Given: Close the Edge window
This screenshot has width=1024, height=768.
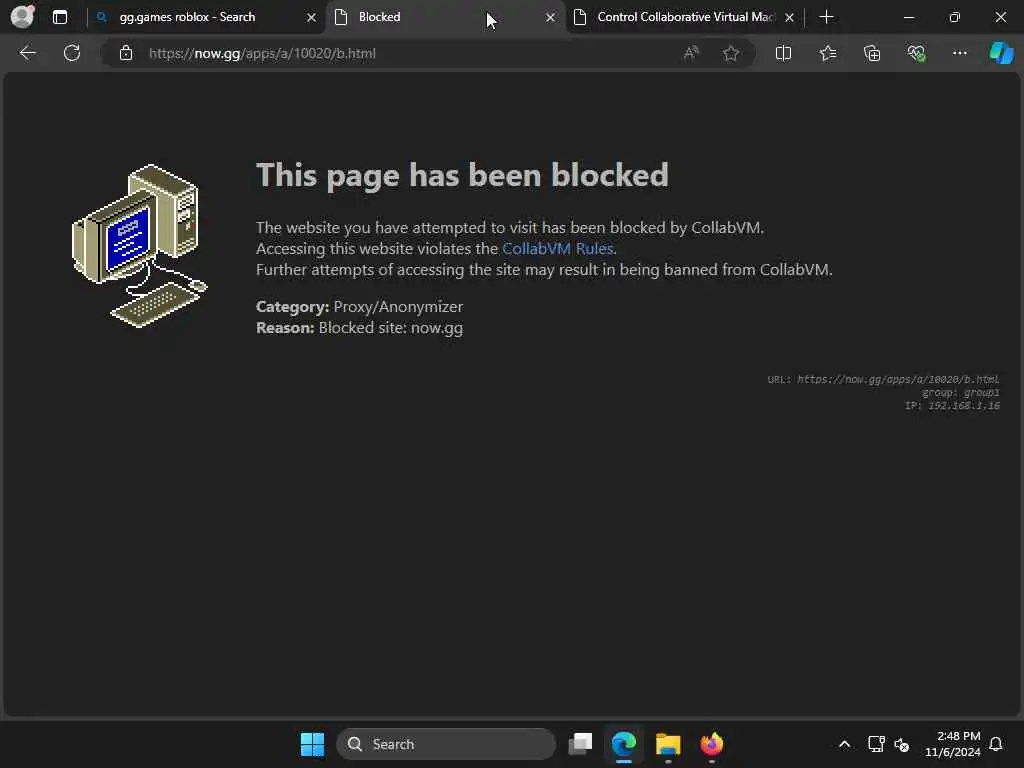Looking at the screenshot, I should point(1000,17).
